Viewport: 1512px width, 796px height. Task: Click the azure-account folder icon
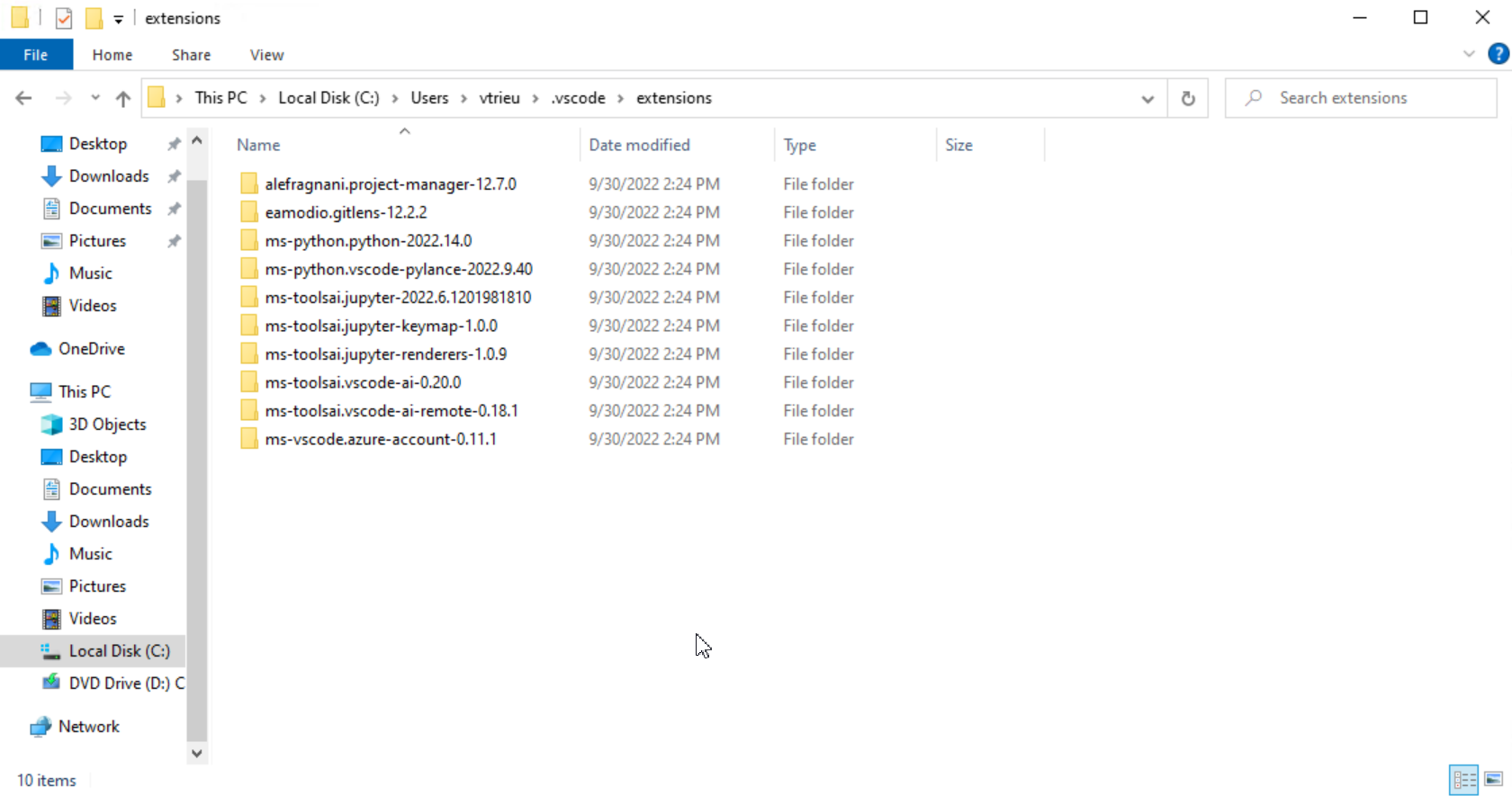(x=249, y=439)
